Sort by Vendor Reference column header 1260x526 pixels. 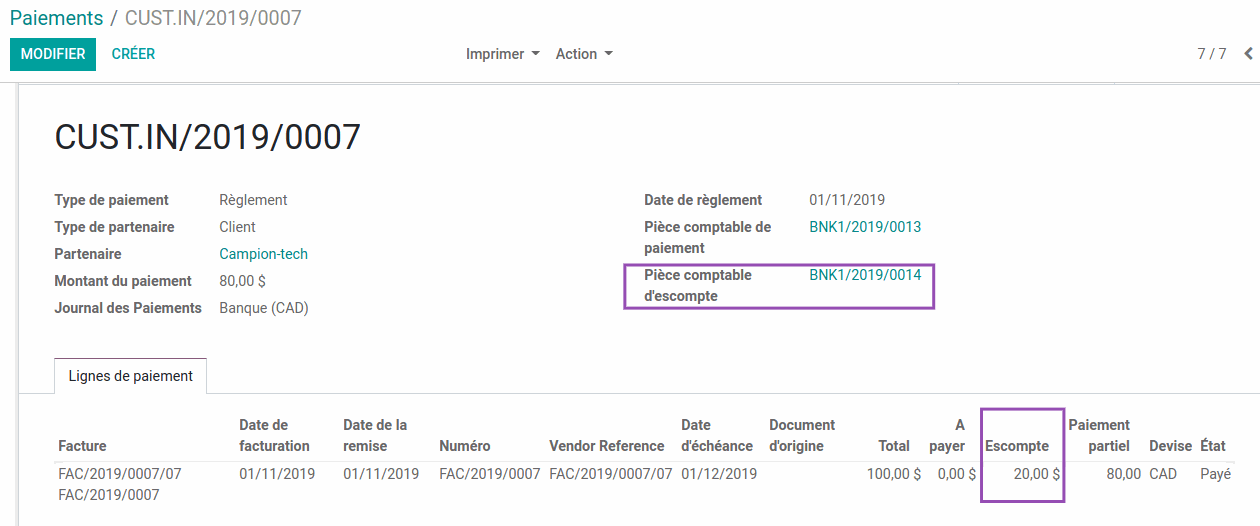[606, 446]
